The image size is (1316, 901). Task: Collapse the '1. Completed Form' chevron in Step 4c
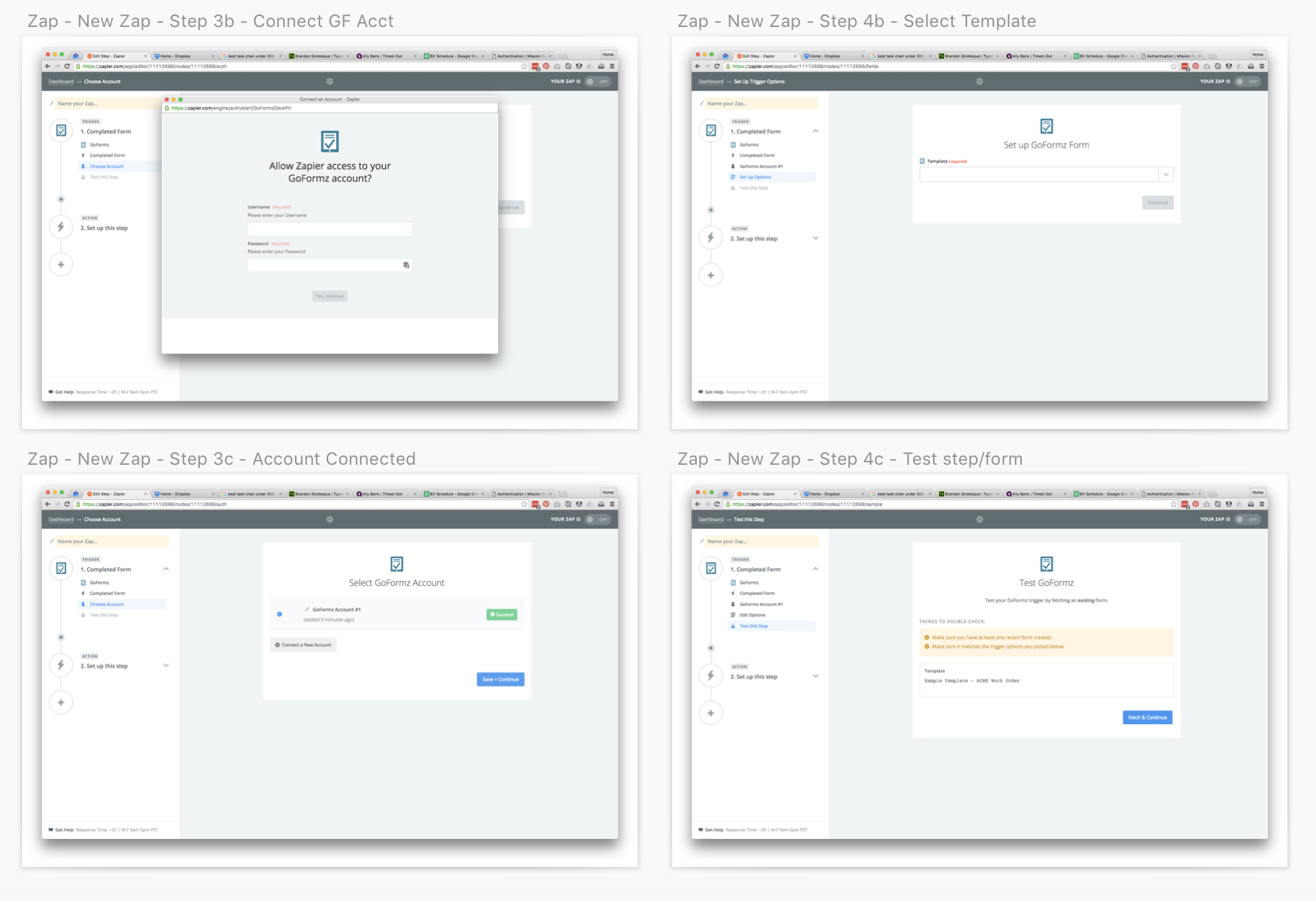coord(815,569)
